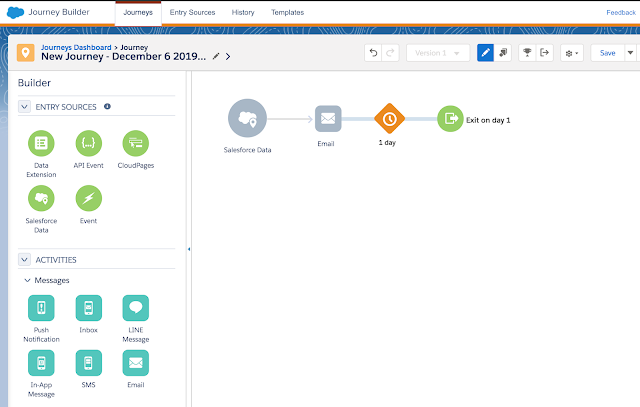This screenshot has height=407, width=640.
Task: Switch to the Entry Sources tab
Action: coord(192,13)
